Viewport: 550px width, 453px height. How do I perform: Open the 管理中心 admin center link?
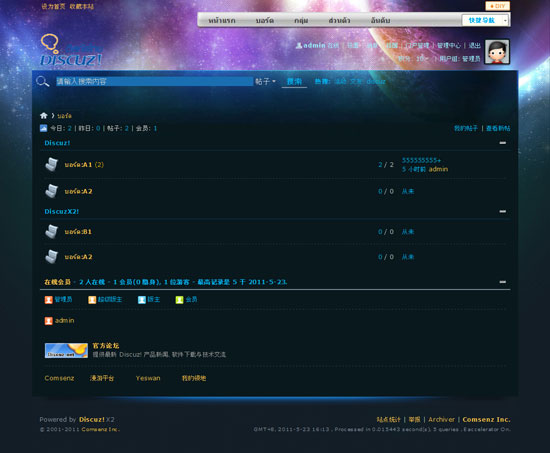tap(449, 45)
